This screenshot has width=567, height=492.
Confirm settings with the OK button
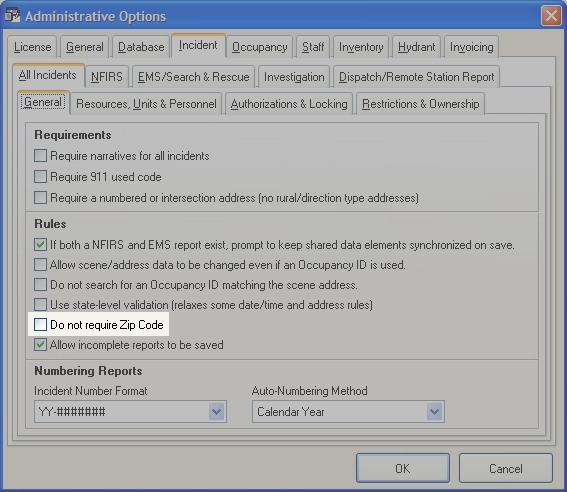pyautogui.click(x=403, y=468)
